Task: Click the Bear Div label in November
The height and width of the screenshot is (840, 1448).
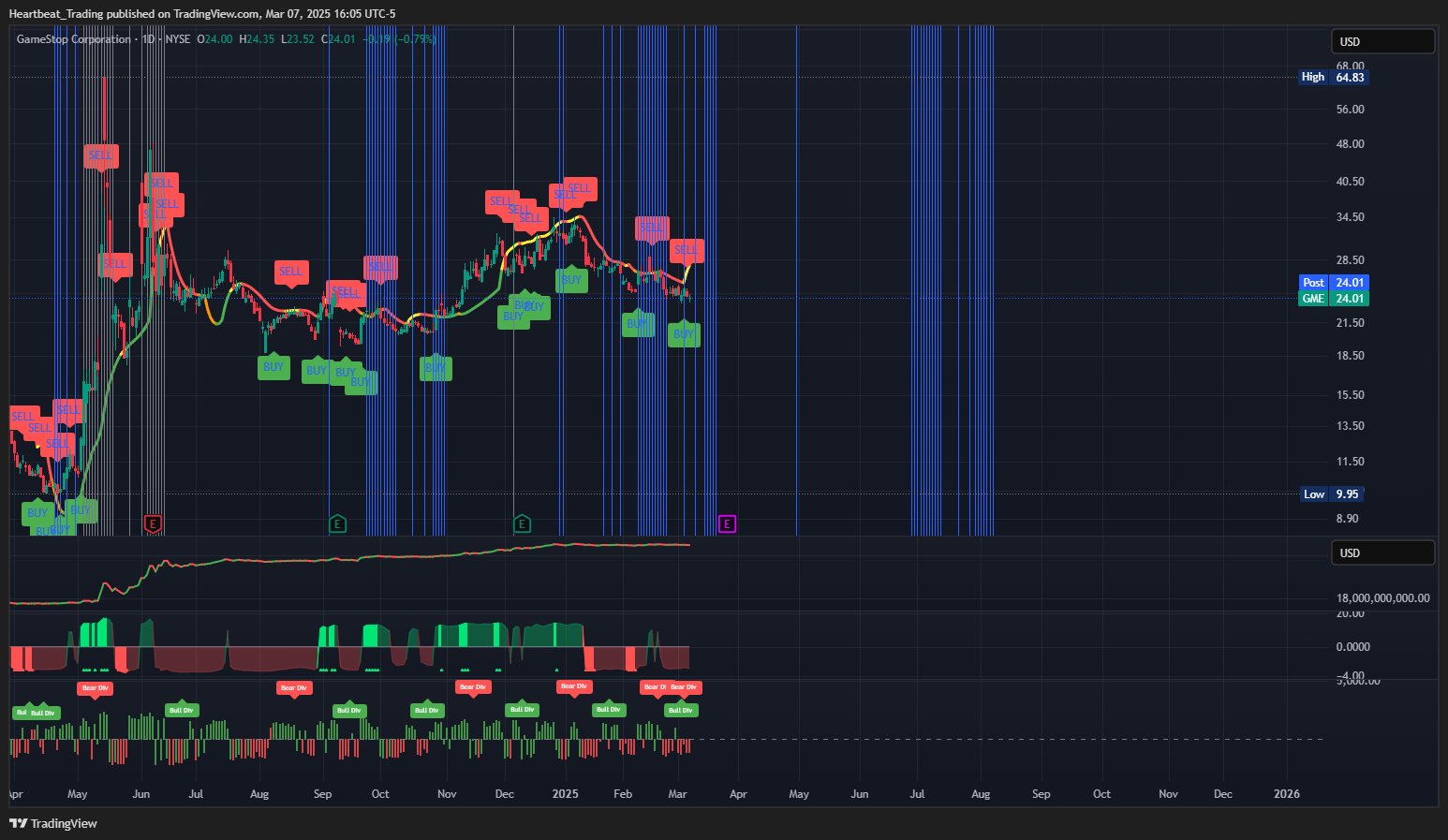Action: point(473,687)
